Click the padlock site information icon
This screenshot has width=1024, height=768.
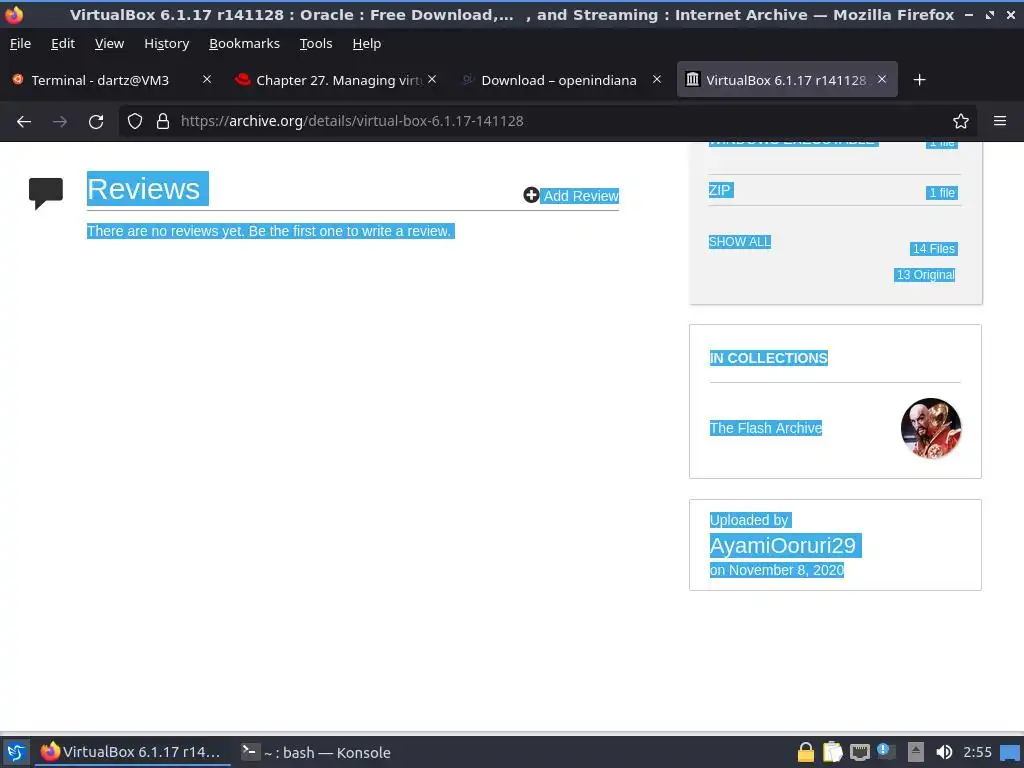coord(163,121)
